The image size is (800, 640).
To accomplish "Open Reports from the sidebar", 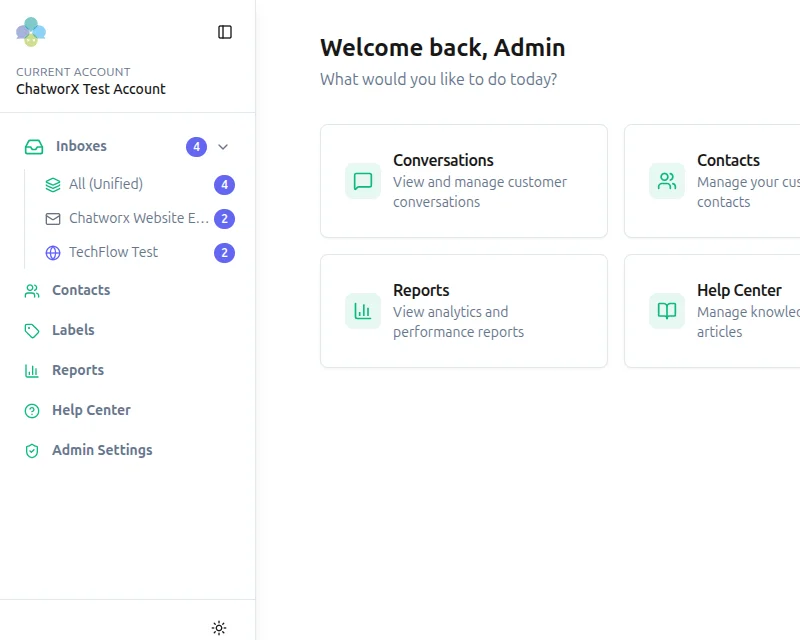I will click(x=128, y=370).
